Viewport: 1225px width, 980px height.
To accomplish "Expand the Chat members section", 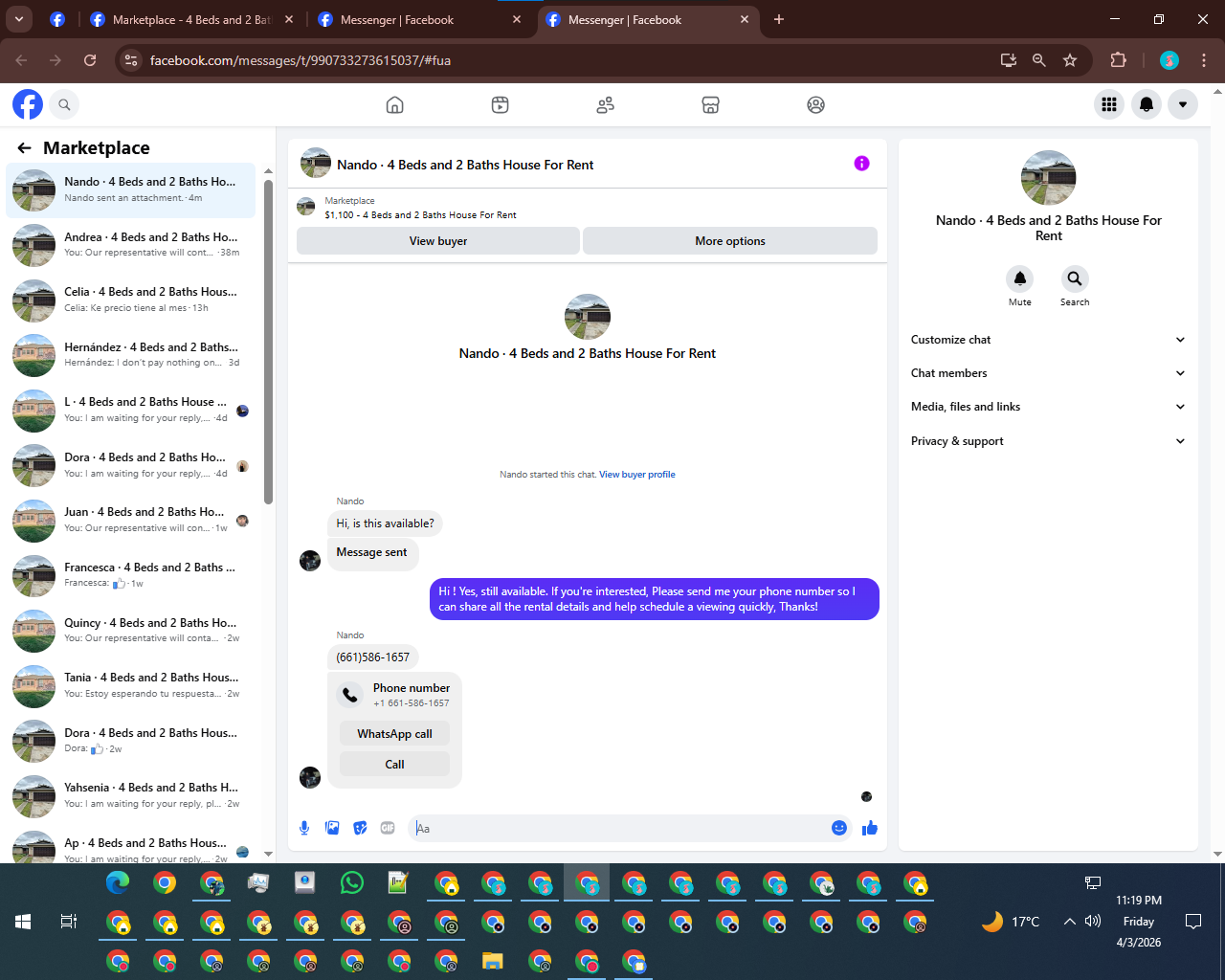I will coord(1048,373).
